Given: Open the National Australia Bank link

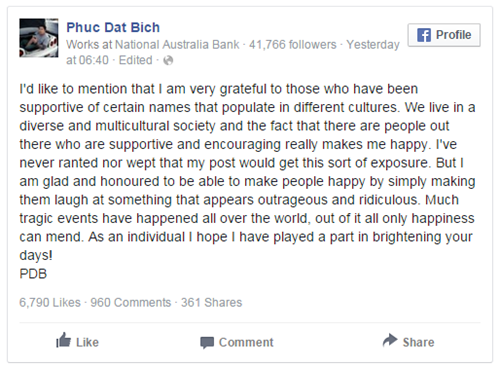Looking at the screenshot, I should (177, 44).
